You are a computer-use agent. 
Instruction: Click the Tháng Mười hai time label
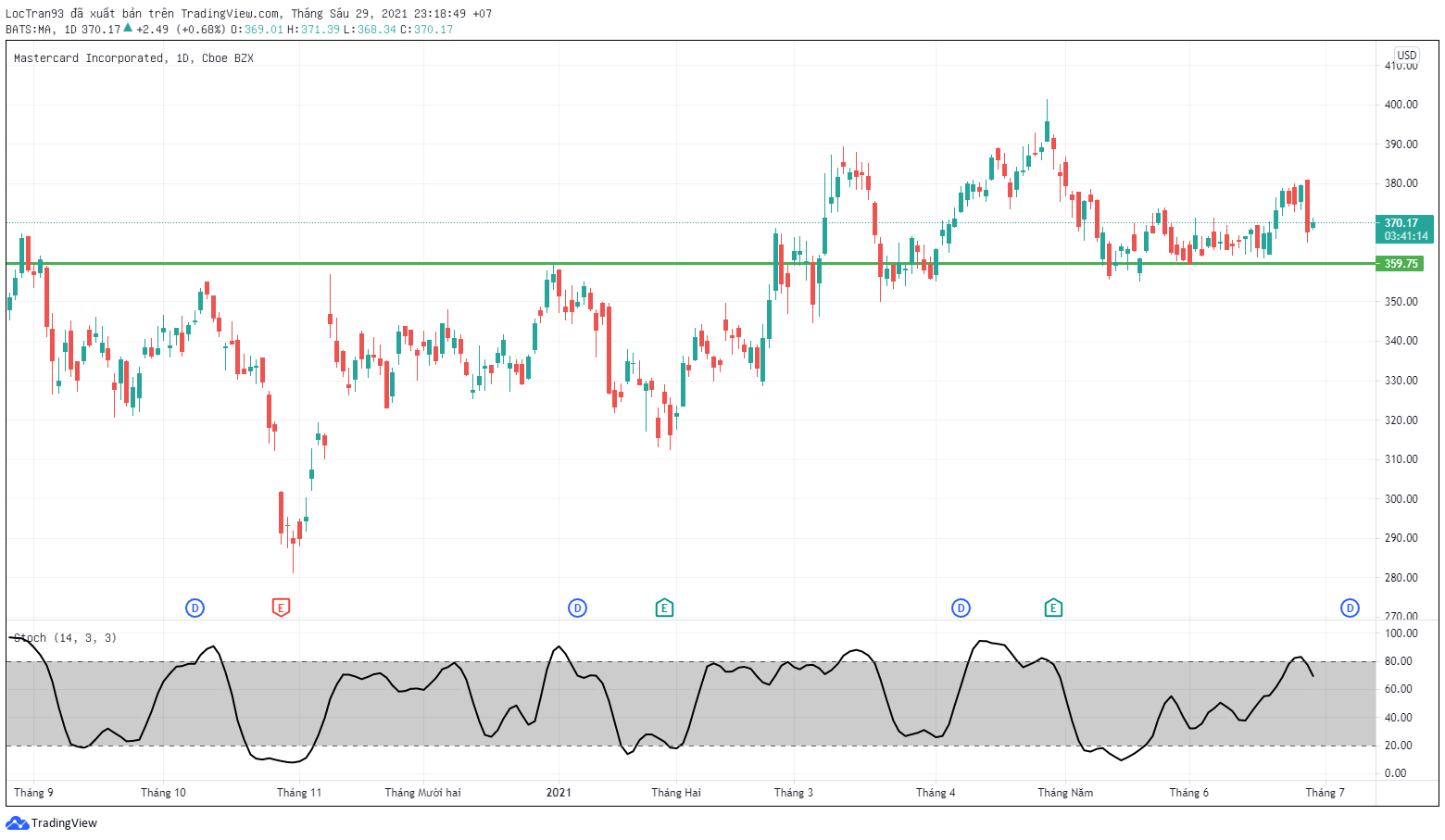(422, 793)
